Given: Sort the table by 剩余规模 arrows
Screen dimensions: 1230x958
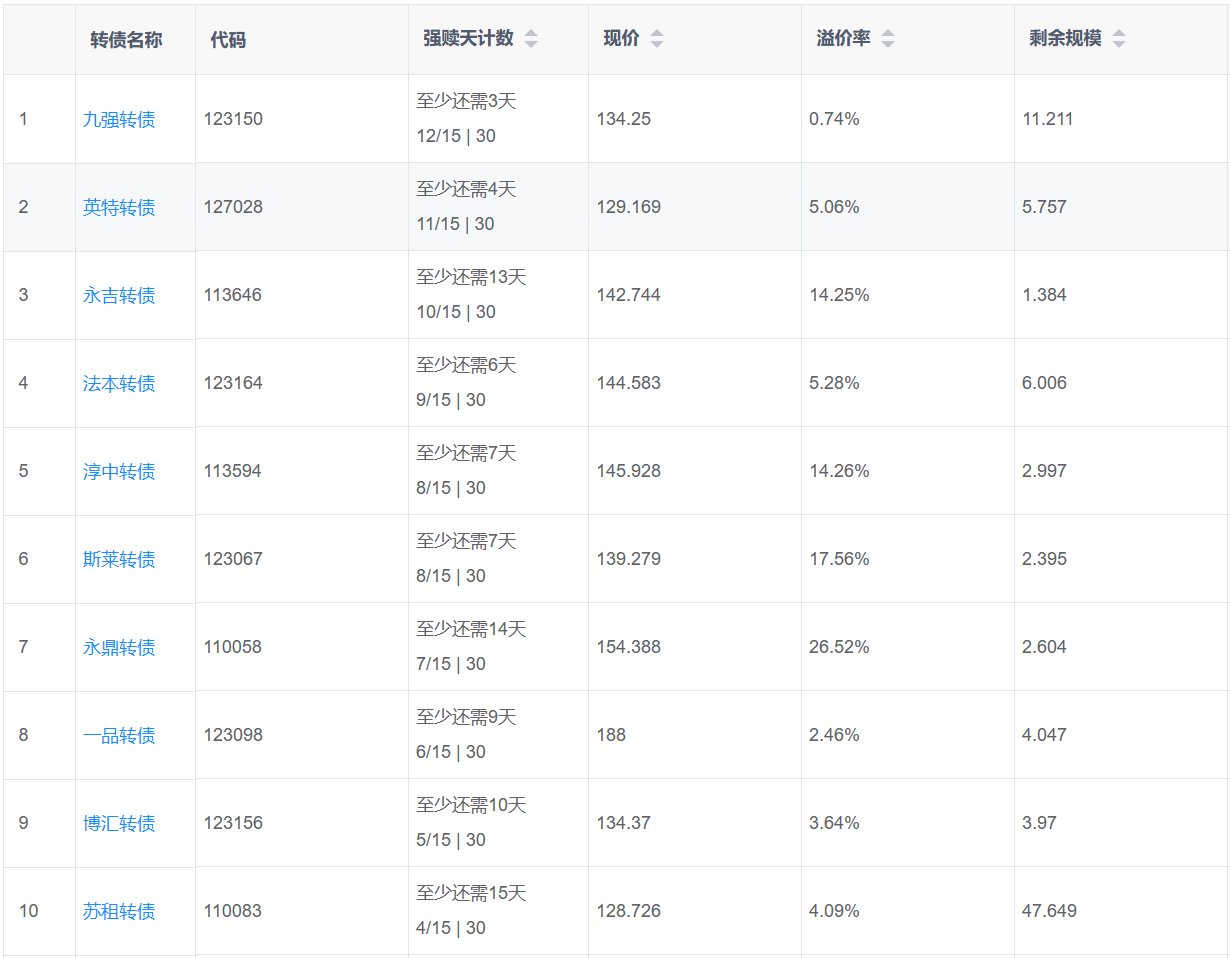Looking at the screenshot, I should click(1118, 39).
